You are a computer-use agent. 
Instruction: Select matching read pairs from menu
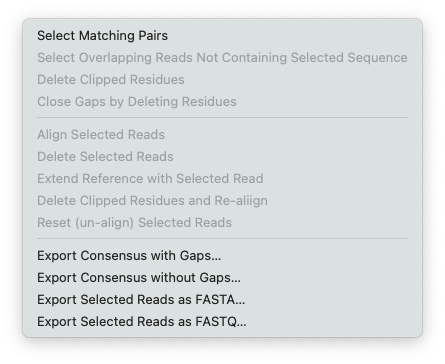[x=222, y=36]
